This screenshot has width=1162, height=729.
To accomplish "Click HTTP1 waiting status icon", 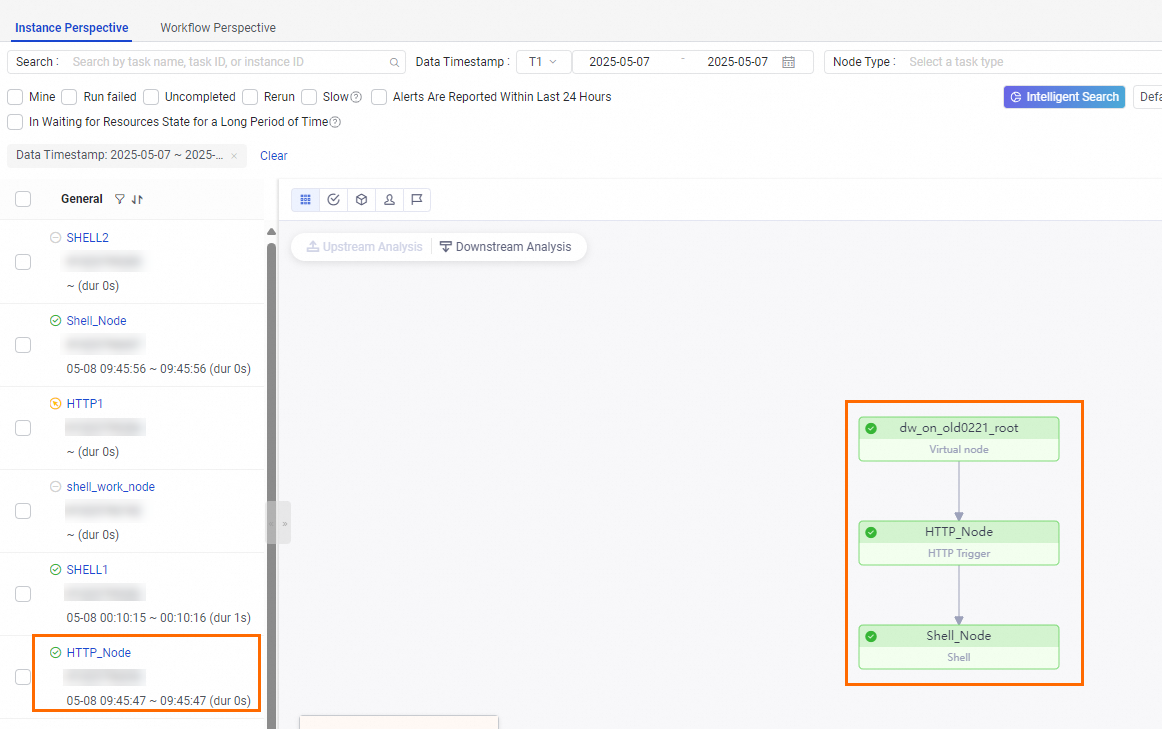I will [x=56, y=404].
